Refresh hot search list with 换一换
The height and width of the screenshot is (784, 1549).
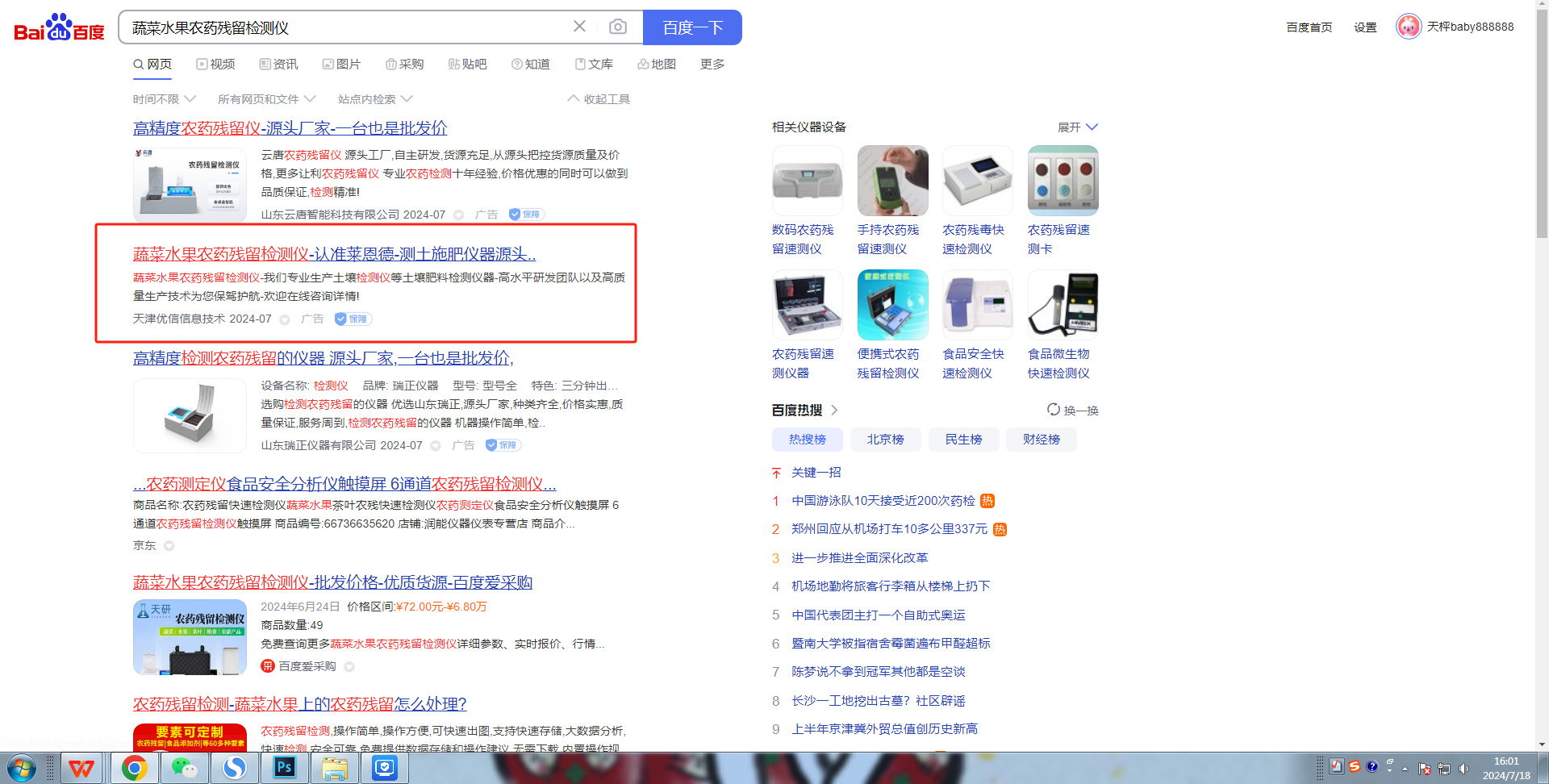(1072, 410)
